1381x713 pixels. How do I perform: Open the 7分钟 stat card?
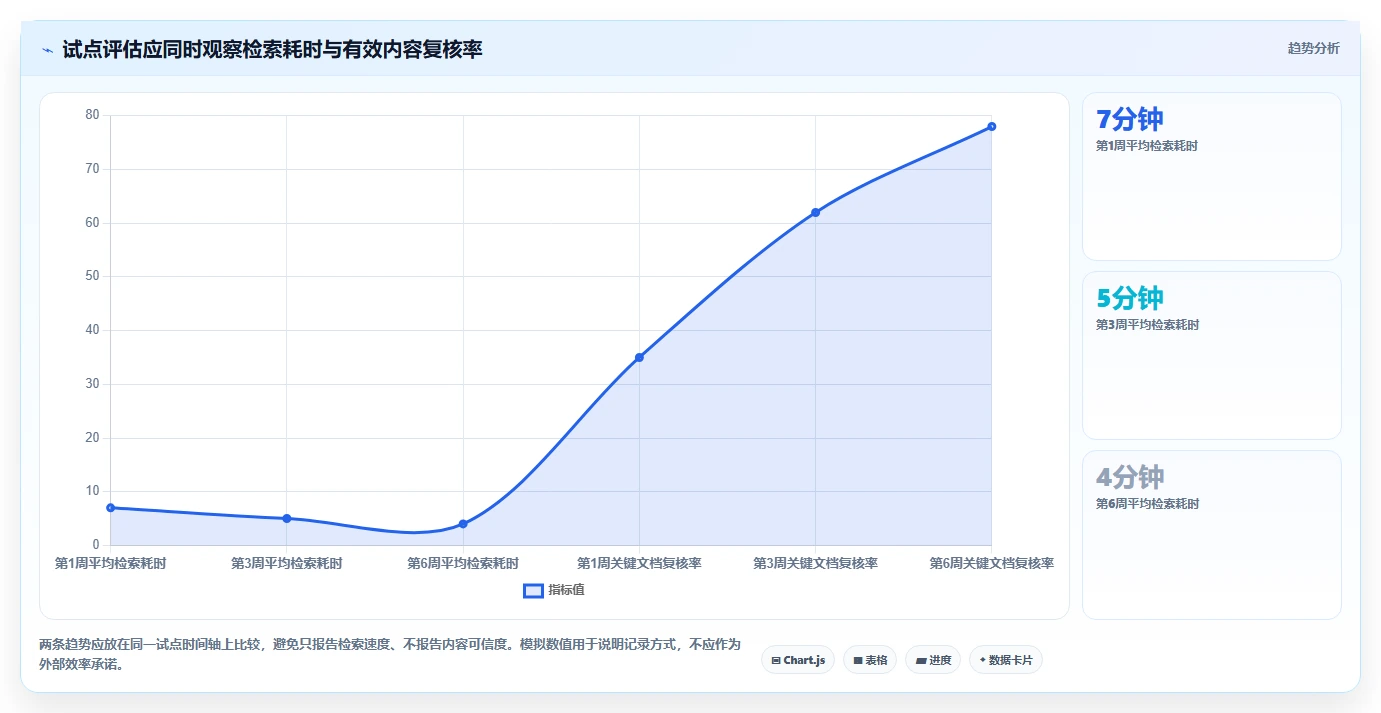tap(1212, 177)
